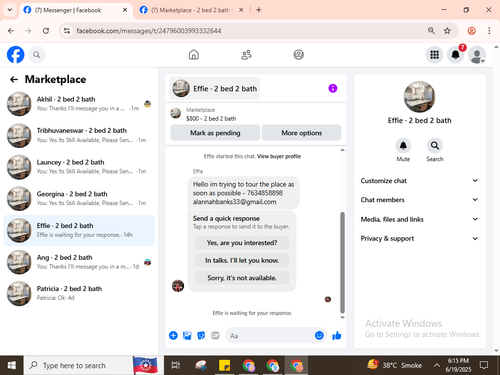The height and width of the screenshot is (375, 500).
Task: Open Launcey - 2 bed 2 bath conversation
Action: point(79,167)
